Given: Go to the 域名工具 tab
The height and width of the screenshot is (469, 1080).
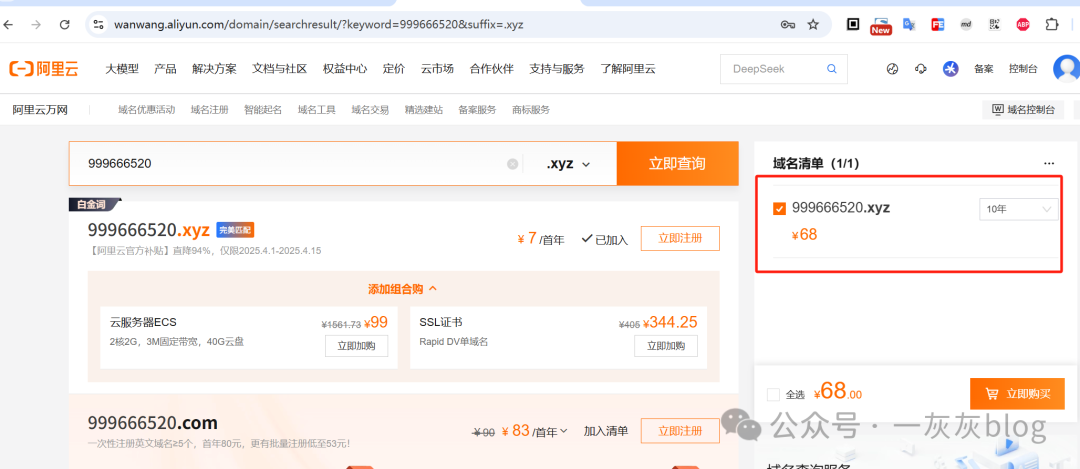Looking at the screenshot, I should pyautogui.click(x=317, y=110).
